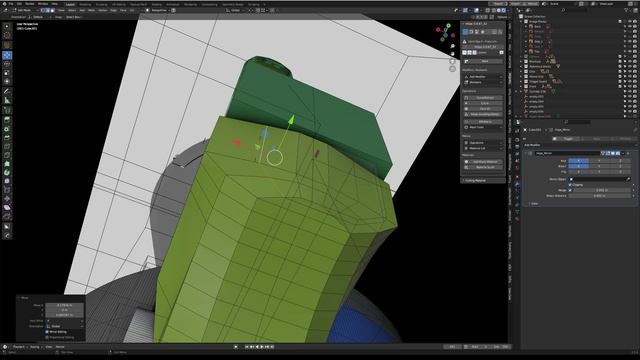This screenshot has width=640, height=360.
Task: Select the Smooth vertices tool
Action: pyautogui.click(x=7, y=181)
